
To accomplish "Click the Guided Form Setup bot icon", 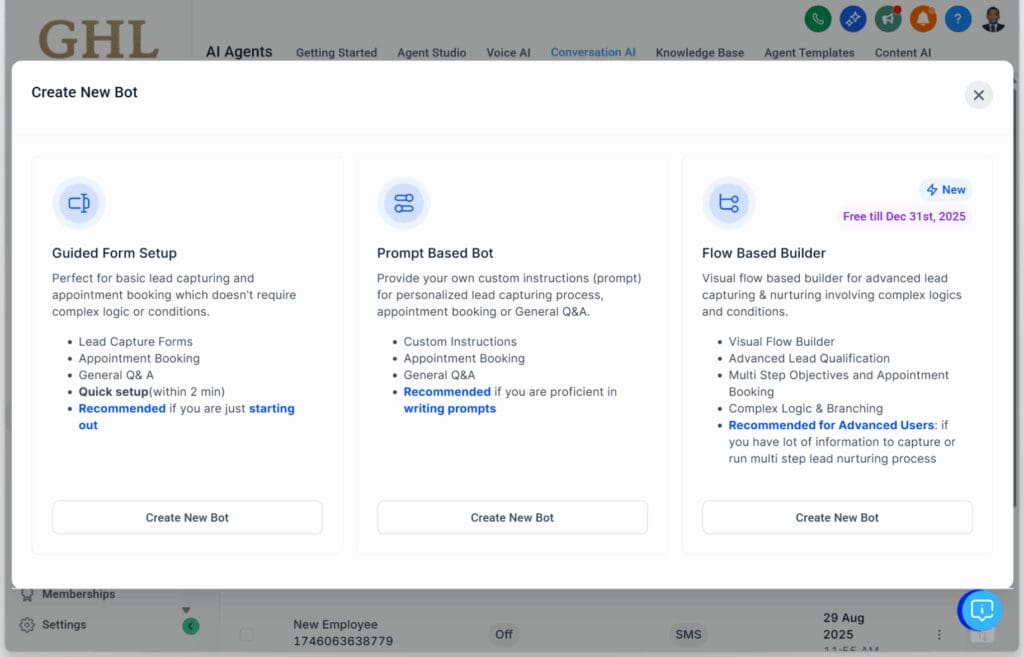I will [x=79, y=203].
